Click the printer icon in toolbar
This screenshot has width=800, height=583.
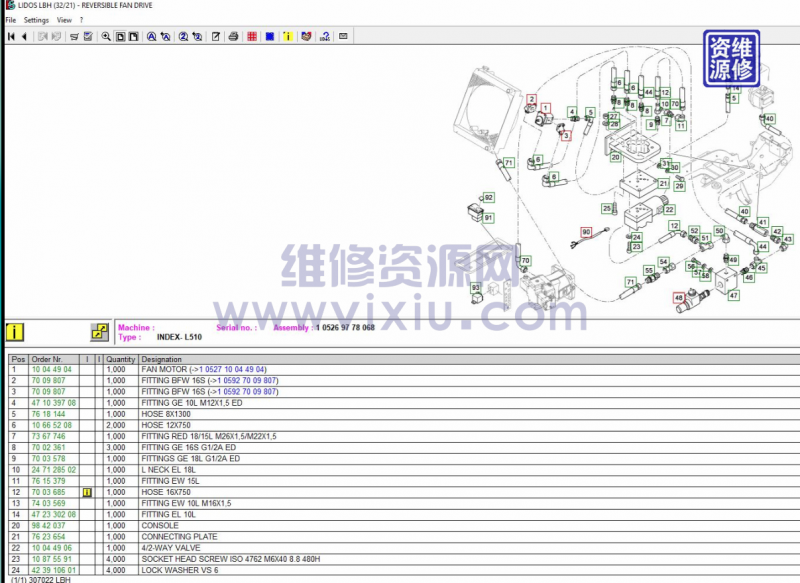point(233,37)
